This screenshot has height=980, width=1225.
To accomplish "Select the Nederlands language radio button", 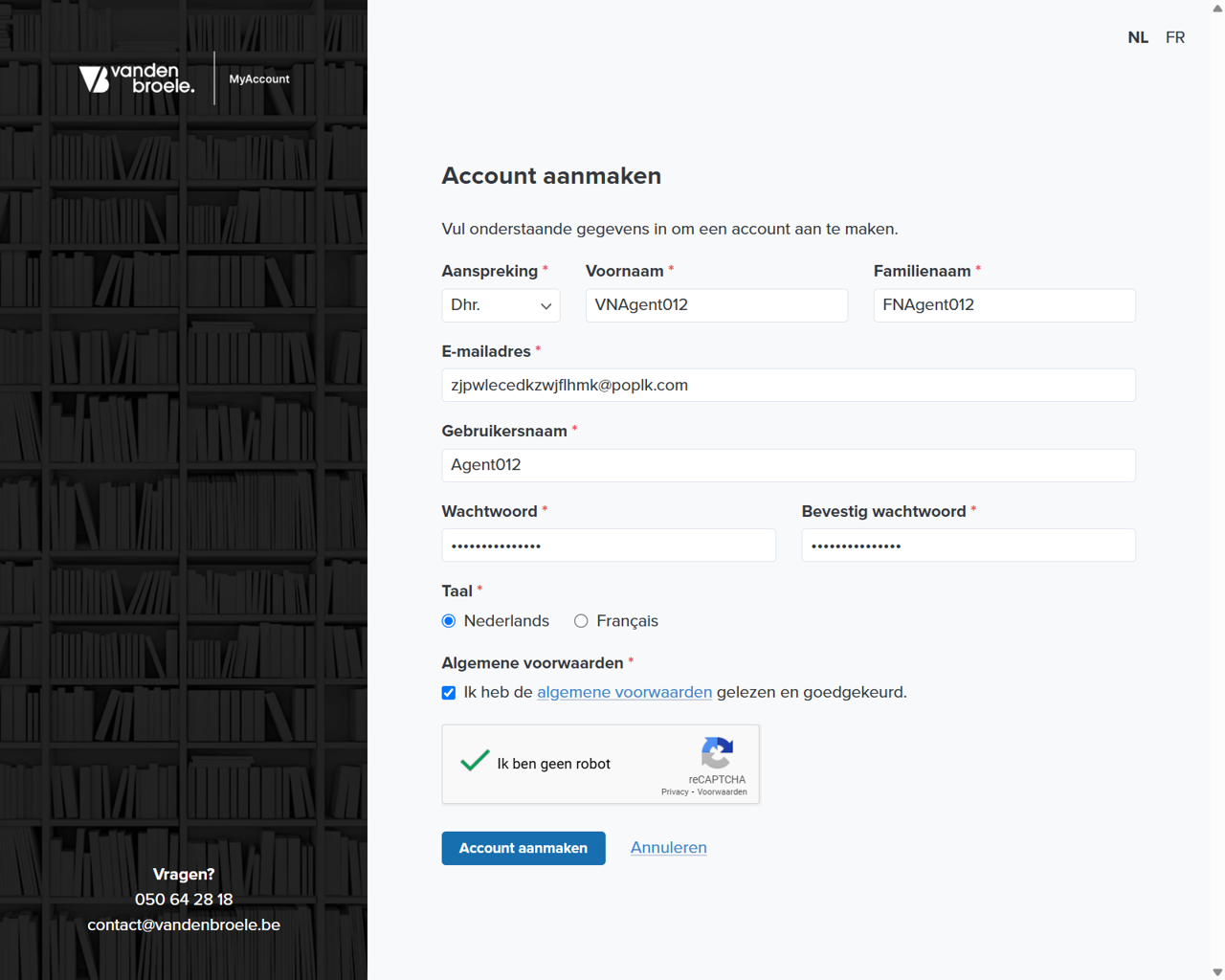I will (x=449, y=621).
